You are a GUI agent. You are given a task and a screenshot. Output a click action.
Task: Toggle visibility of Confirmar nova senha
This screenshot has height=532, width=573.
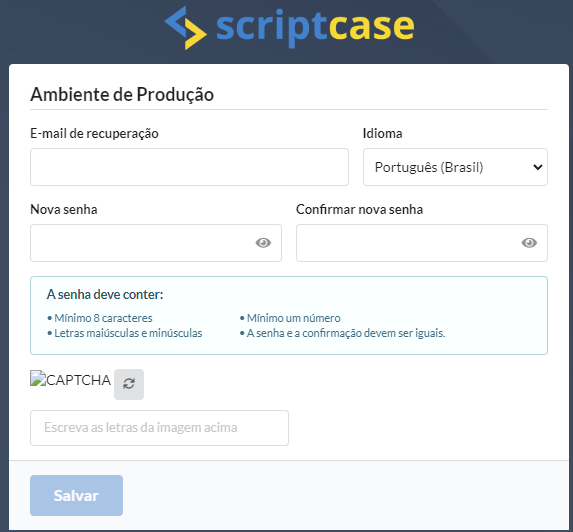pyautogui.click(x=529, y=243)
